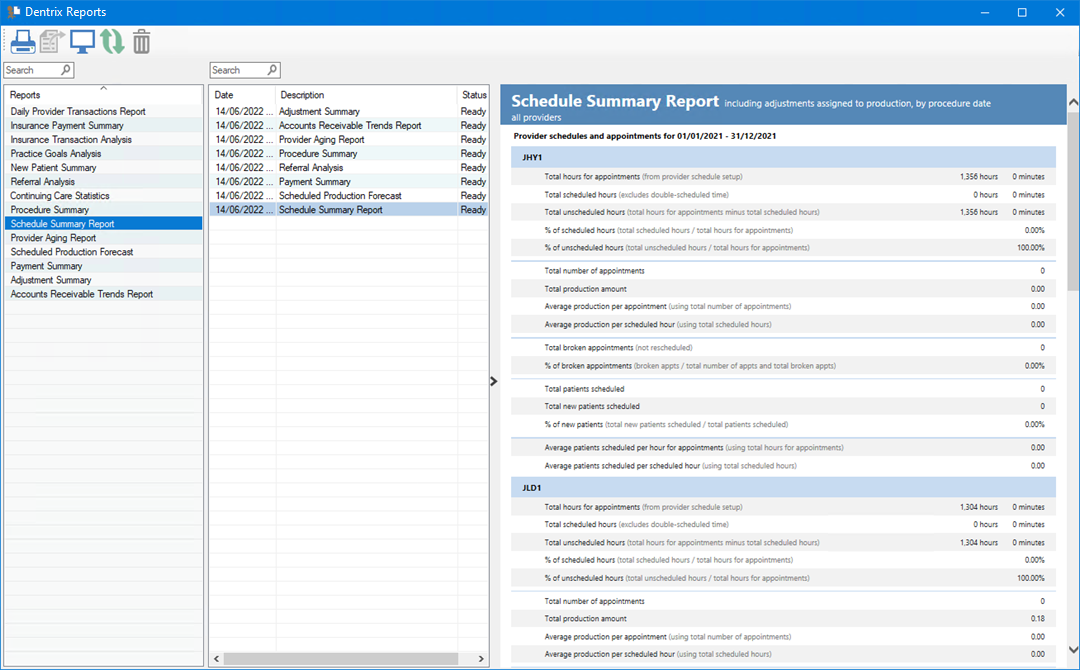Click the Dentrix Reports app icon in title bar
Screen dimensions: 1080x670
click(13, 12)
